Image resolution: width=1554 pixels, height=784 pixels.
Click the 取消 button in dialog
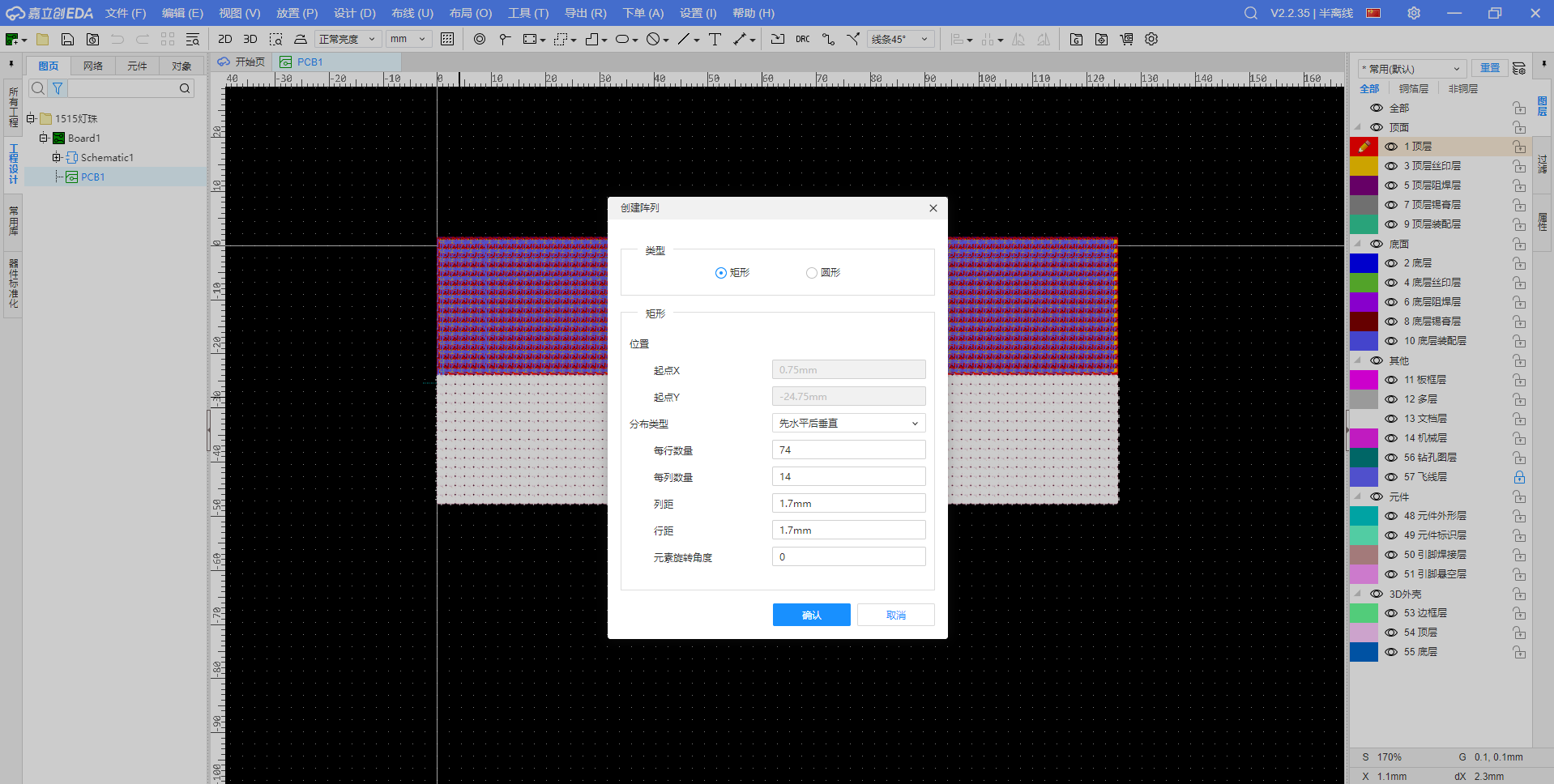(x=895, y=616)
